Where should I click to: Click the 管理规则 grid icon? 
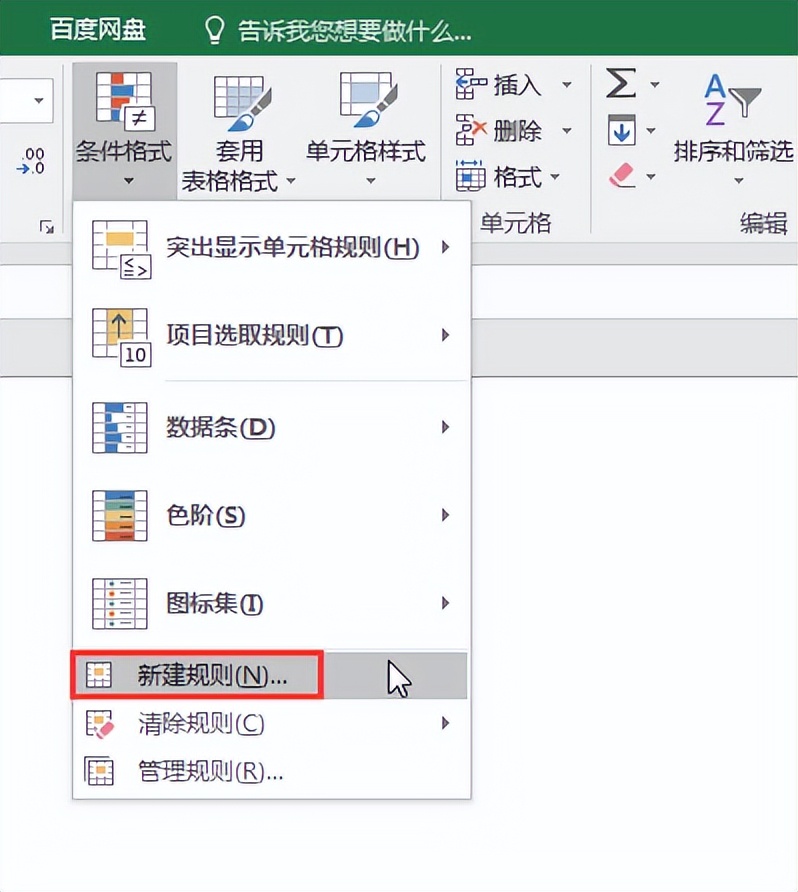[x=99, y=771]
